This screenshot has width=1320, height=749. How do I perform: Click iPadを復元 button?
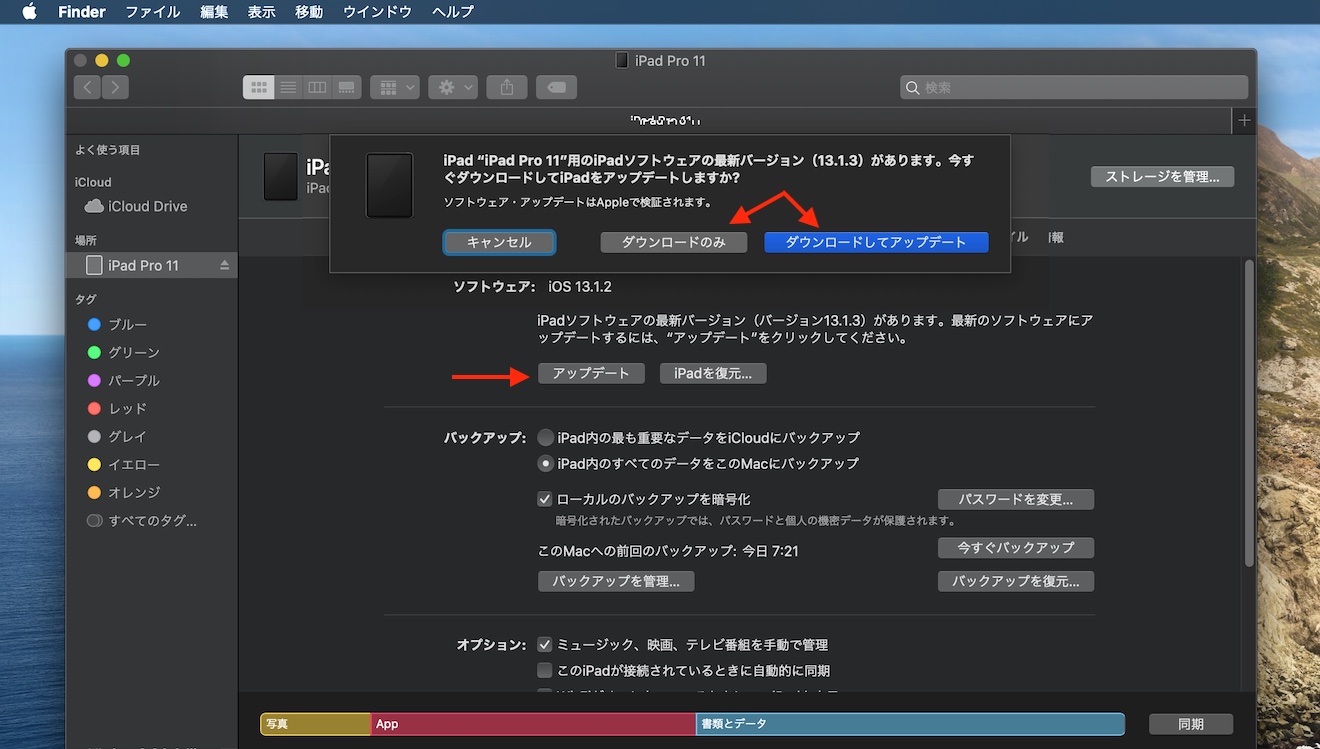[713, 373]
